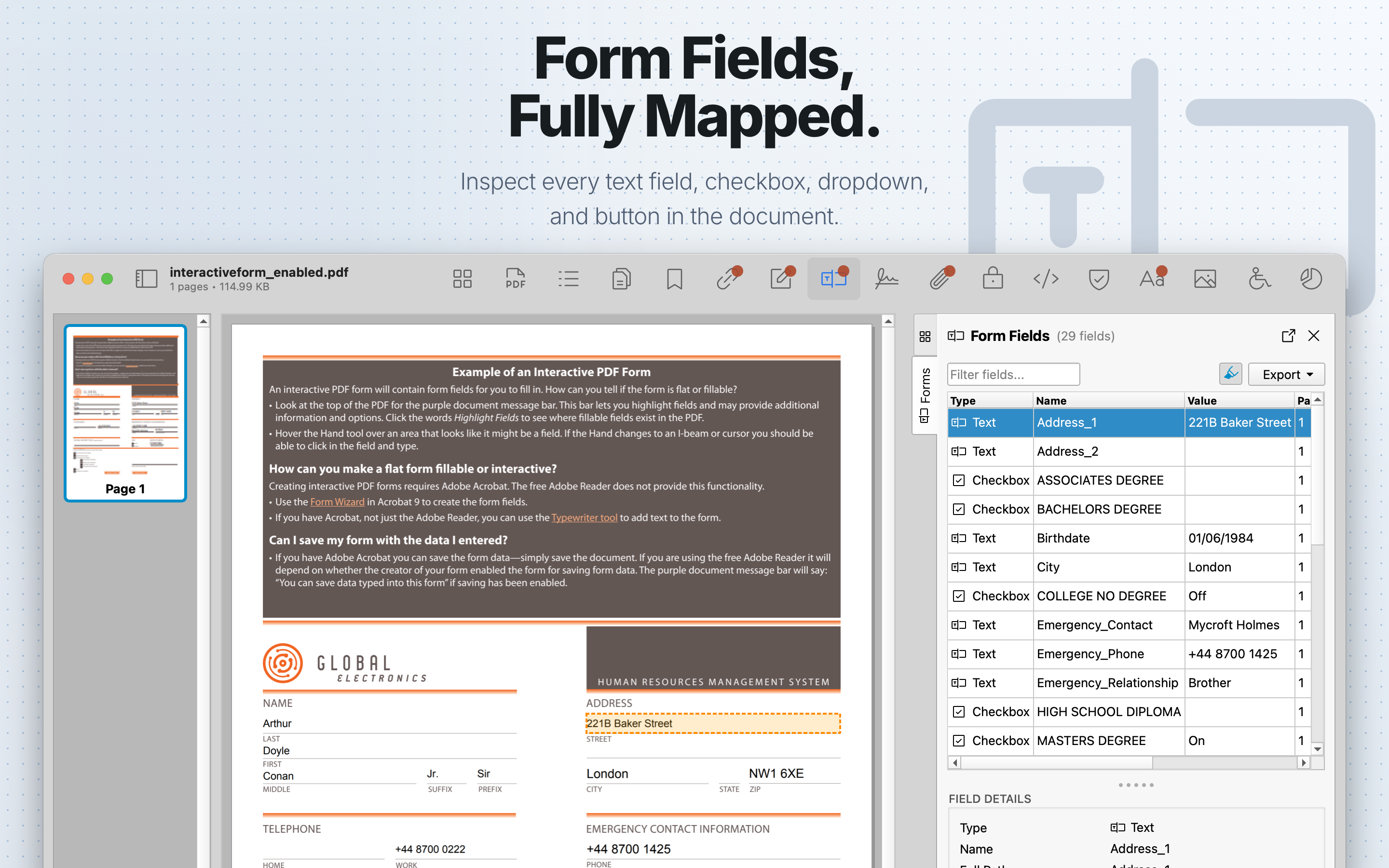1389x868 pixels.
Task: Toggle the sidebar panel icon
Action: click(x=146, y=279)
